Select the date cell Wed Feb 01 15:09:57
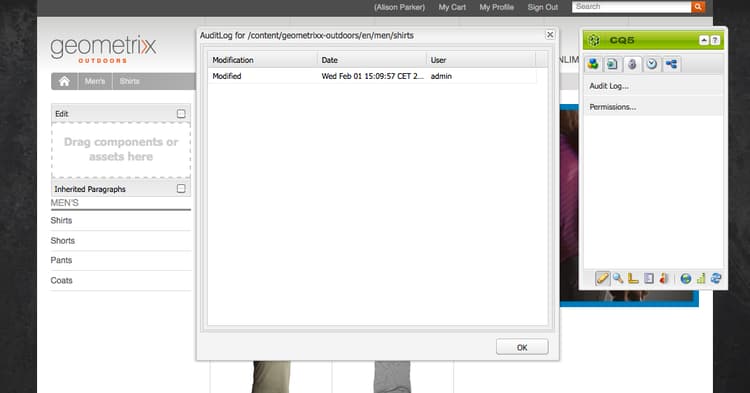 (372, 76)
